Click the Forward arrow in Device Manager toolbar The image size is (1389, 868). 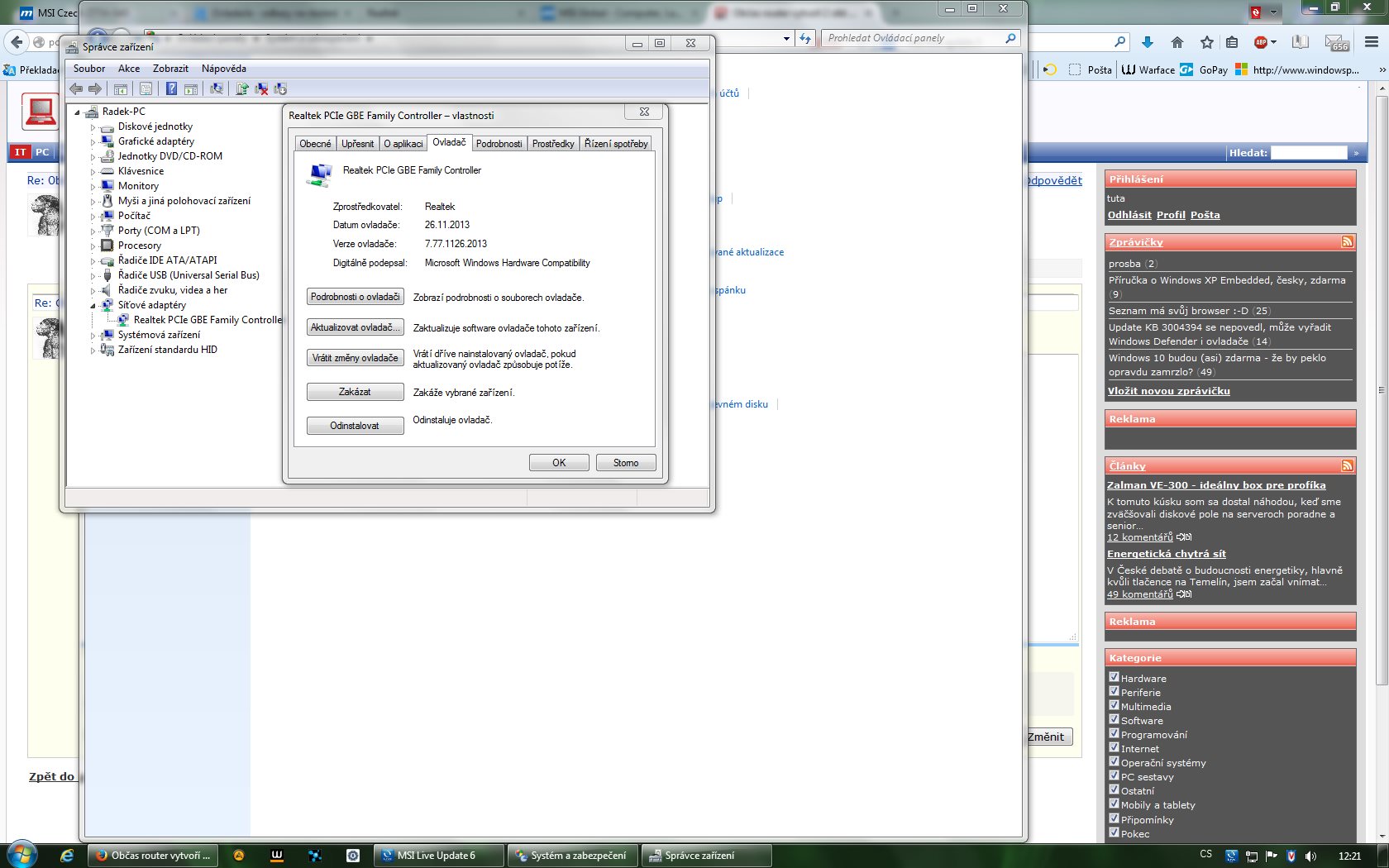95,88
